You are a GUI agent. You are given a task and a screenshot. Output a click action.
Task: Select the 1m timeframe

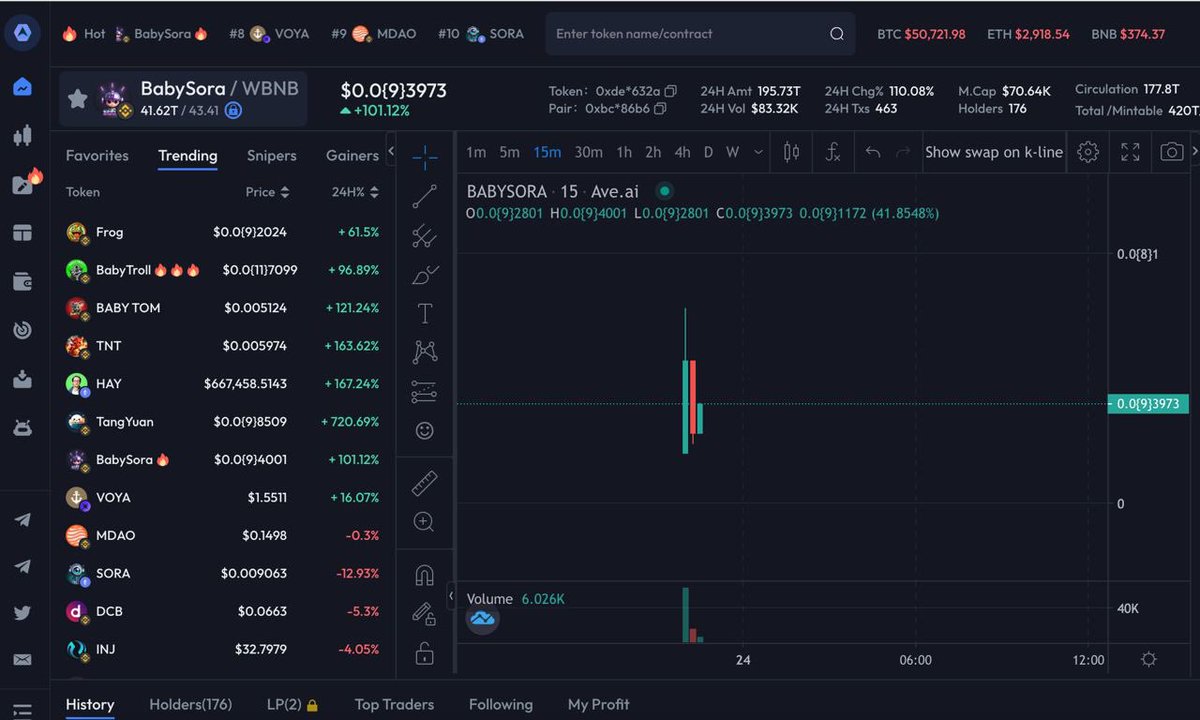click(476, 152)
